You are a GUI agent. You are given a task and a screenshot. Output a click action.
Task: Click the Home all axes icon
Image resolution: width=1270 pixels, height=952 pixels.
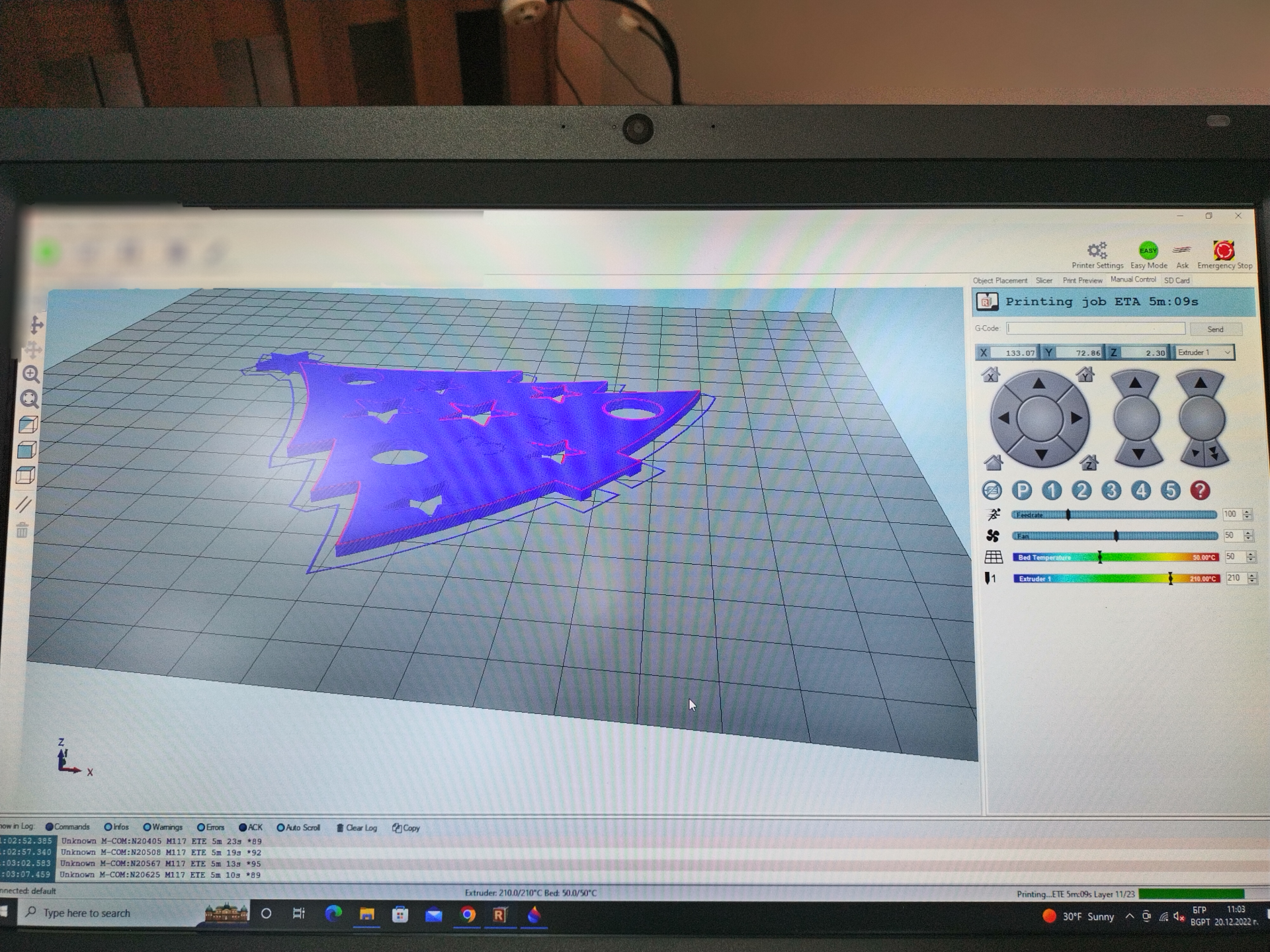993,462
